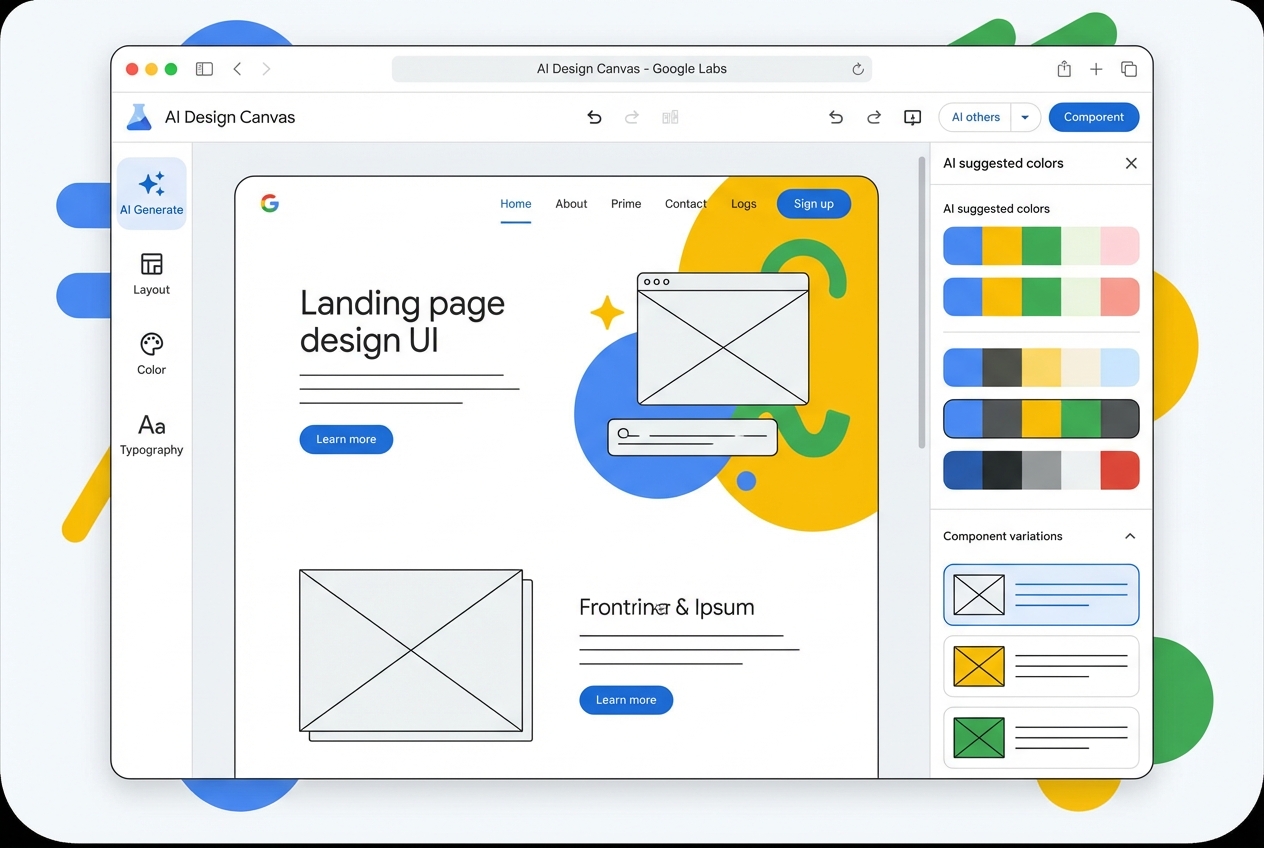
Task: Collapse the Component variations section
Action: pyautogui.click(x=1130, y=536)
